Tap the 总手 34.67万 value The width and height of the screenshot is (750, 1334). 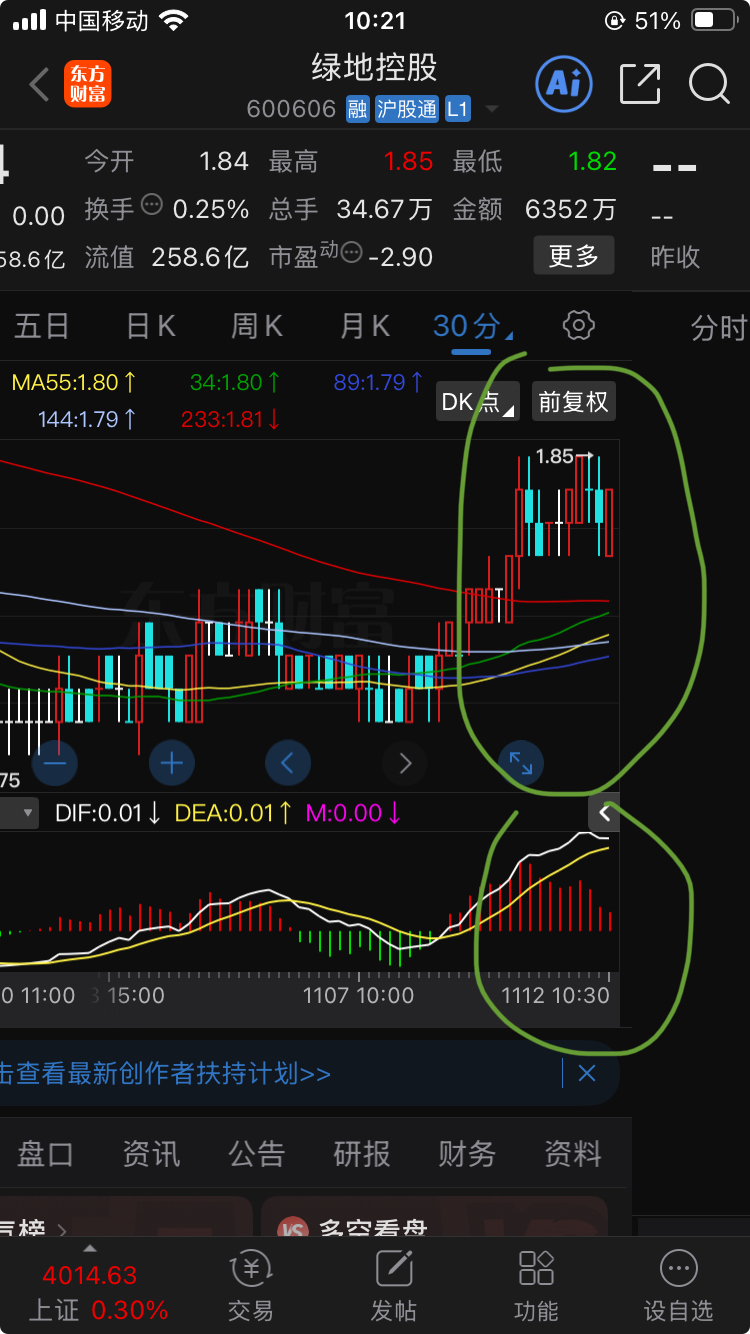point(384,209)
